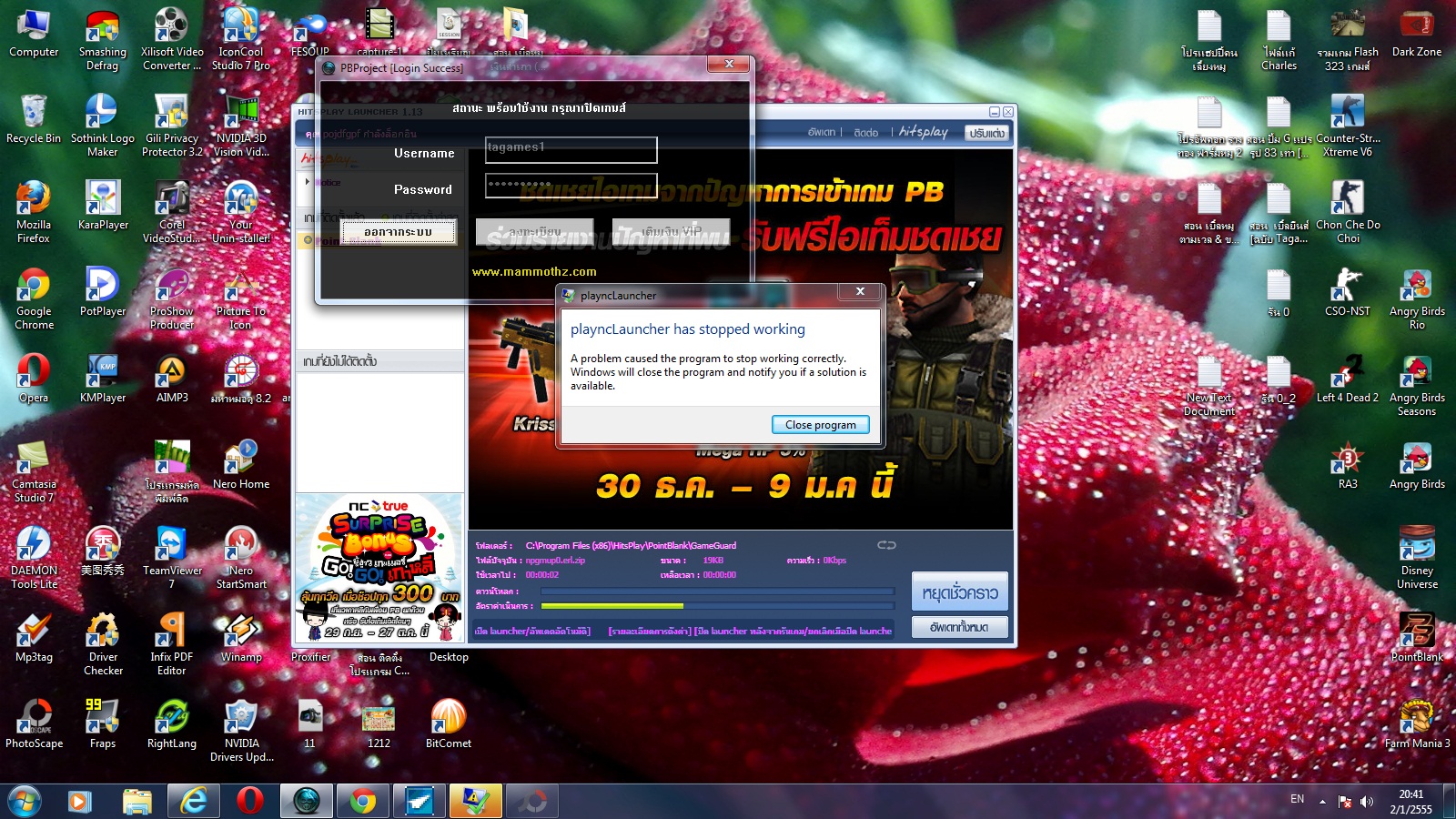Click the file name npgmup0.erl.zip in launcher

tap(555, 561)
